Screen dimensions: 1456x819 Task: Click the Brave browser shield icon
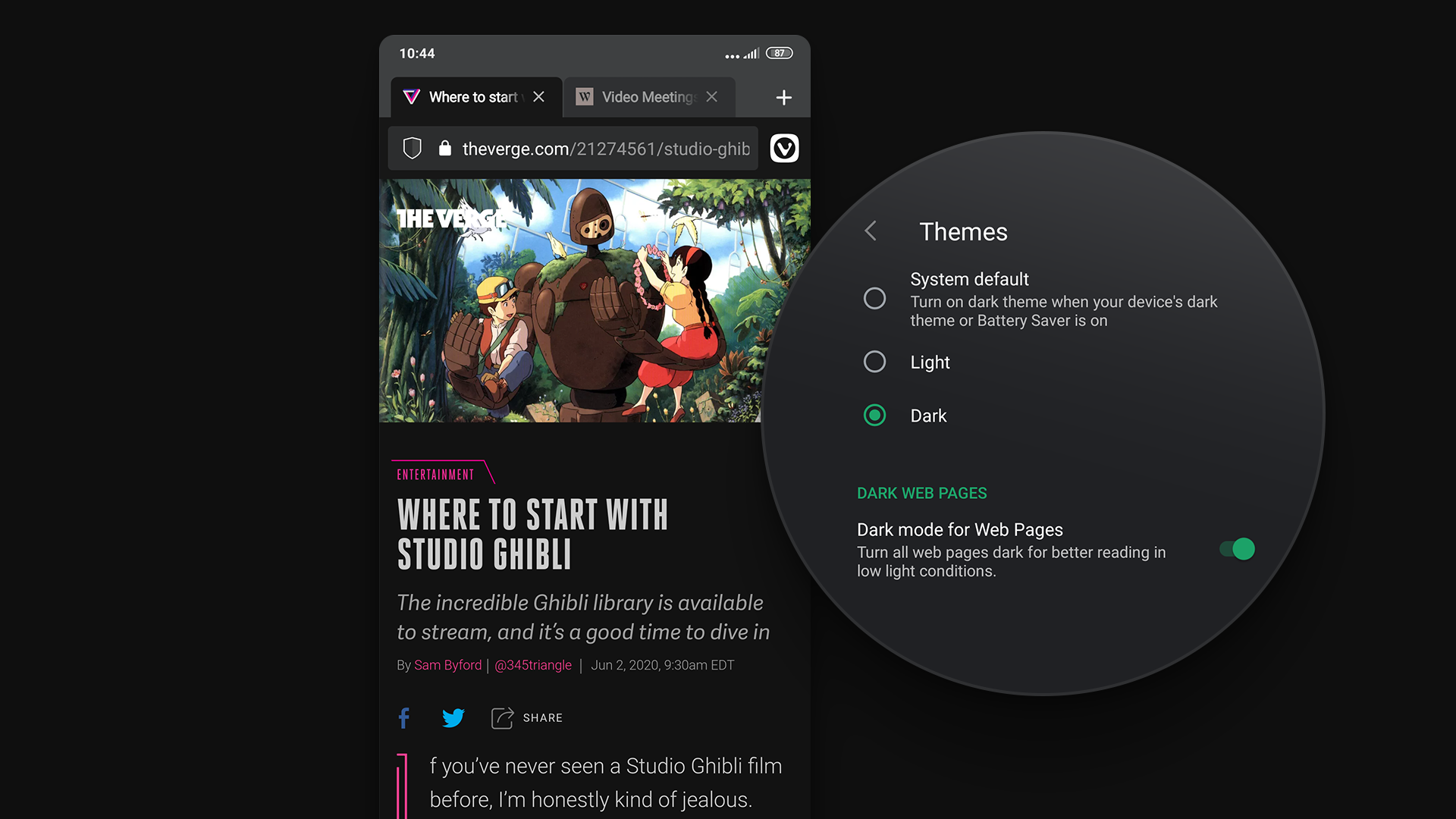[412, 149]
